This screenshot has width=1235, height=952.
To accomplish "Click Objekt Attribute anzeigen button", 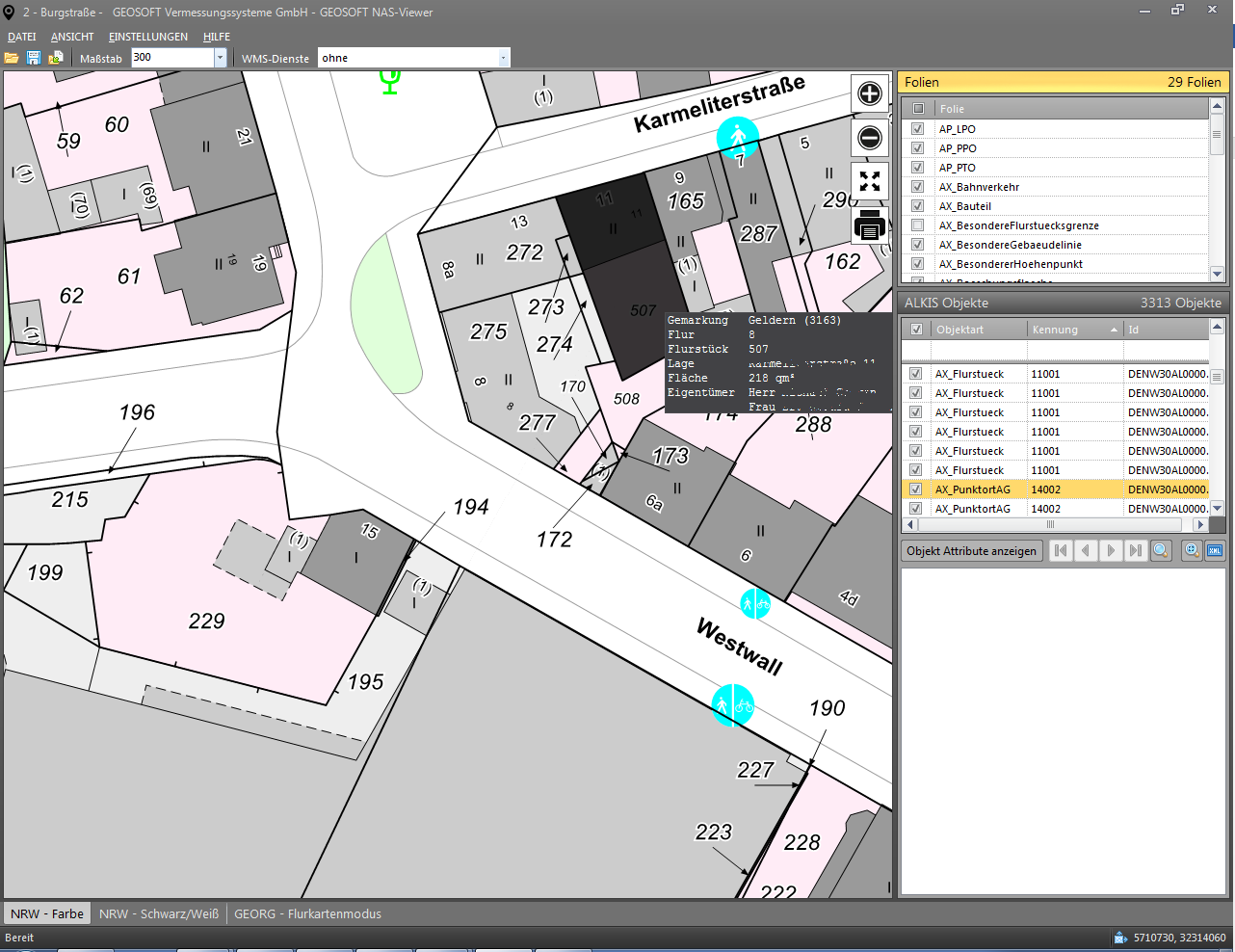I will click(972, 551).
